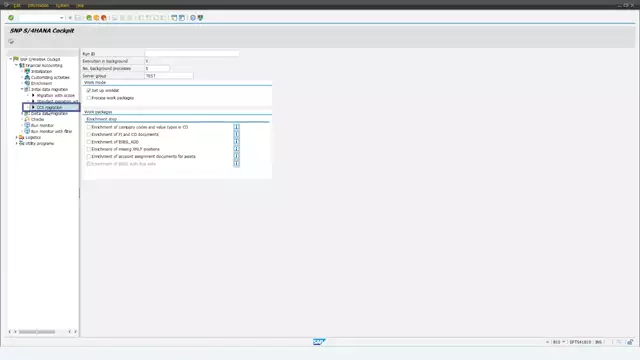Select Customizing activities tree item
The image size is (640, 360).
coord(50,77)
